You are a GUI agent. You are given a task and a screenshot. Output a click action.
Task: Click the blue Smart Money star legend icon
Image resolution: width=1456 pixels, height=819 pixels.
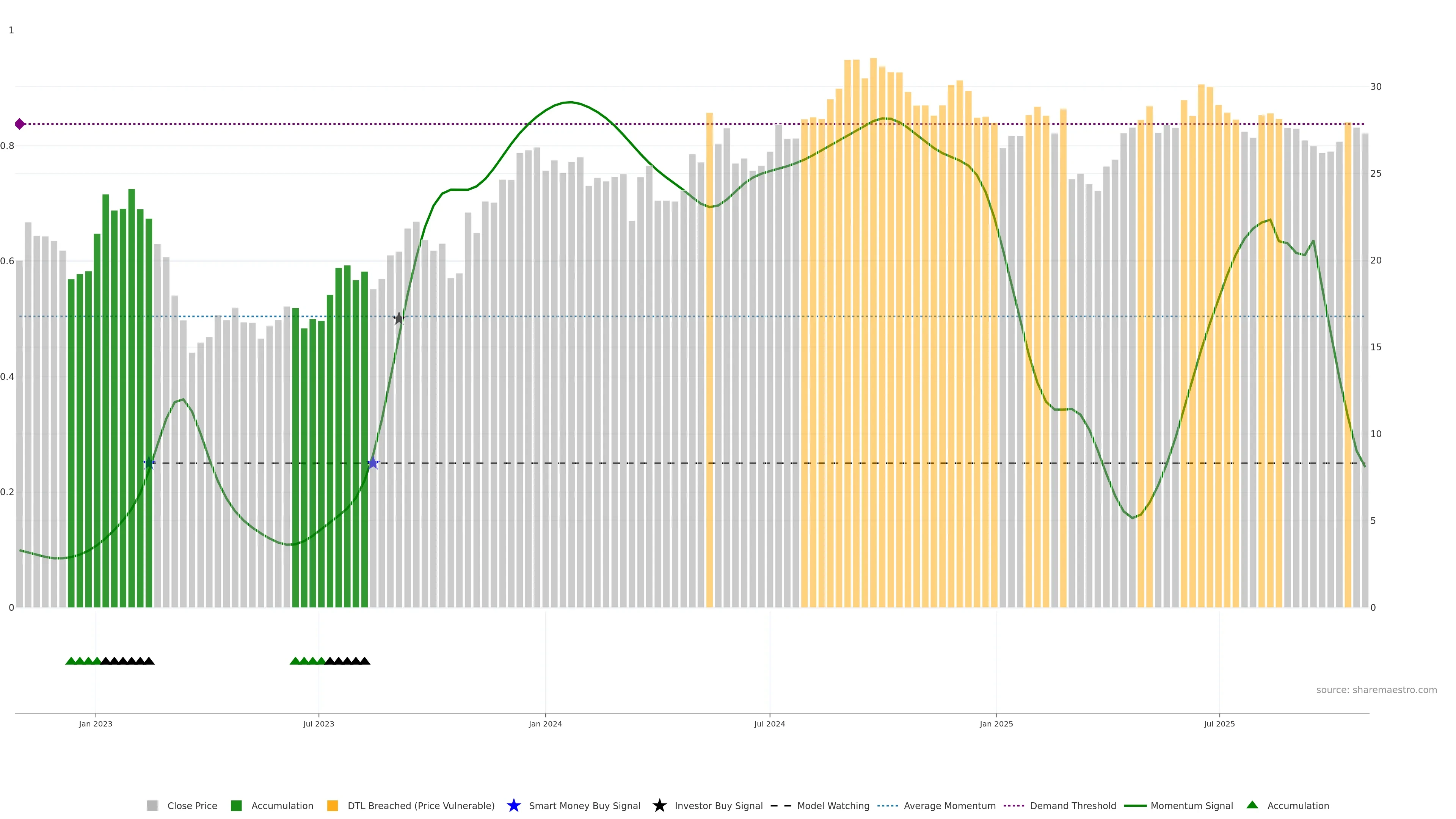[x=513, y=805]
